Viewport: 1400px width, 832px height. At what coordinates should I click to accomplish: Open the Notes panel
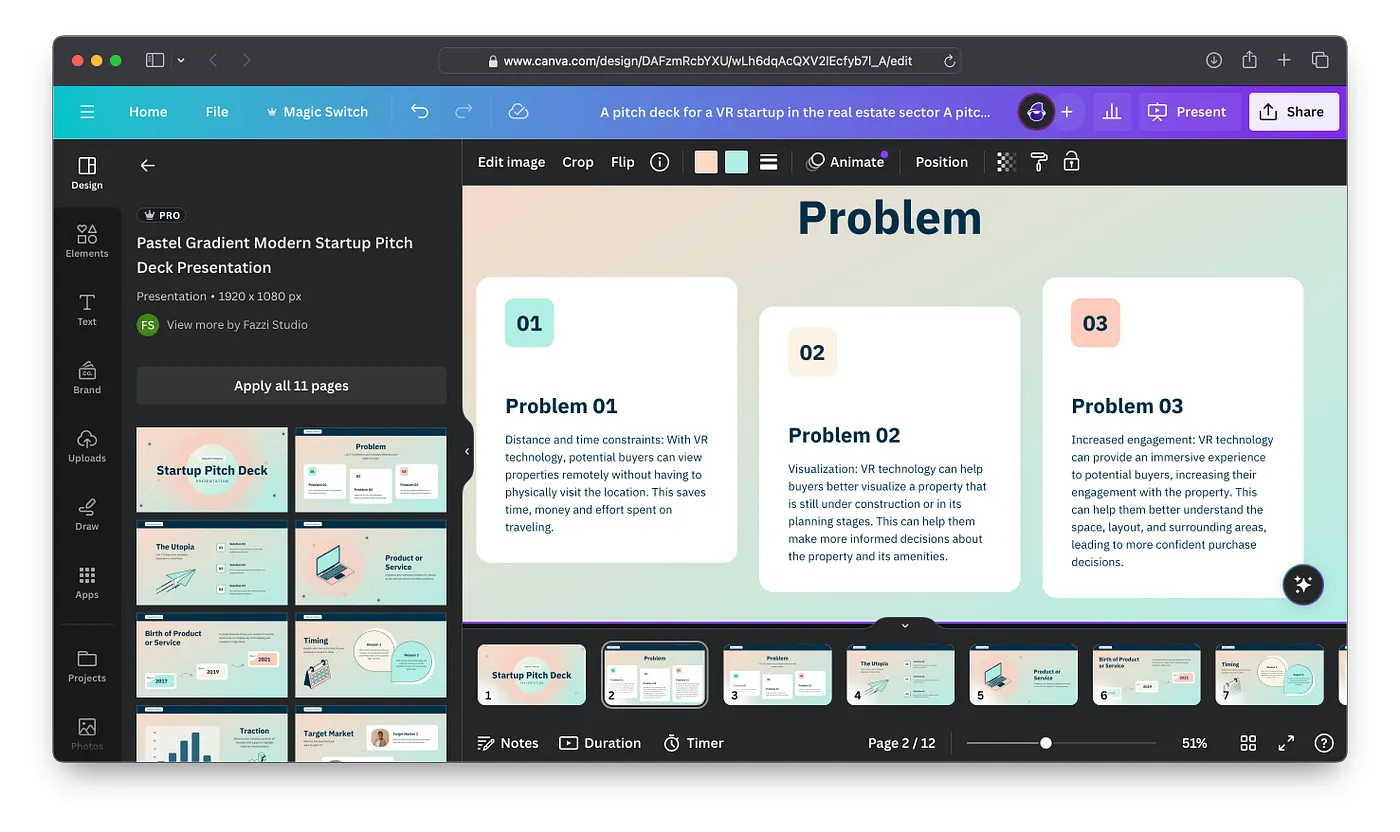[508, 743]
